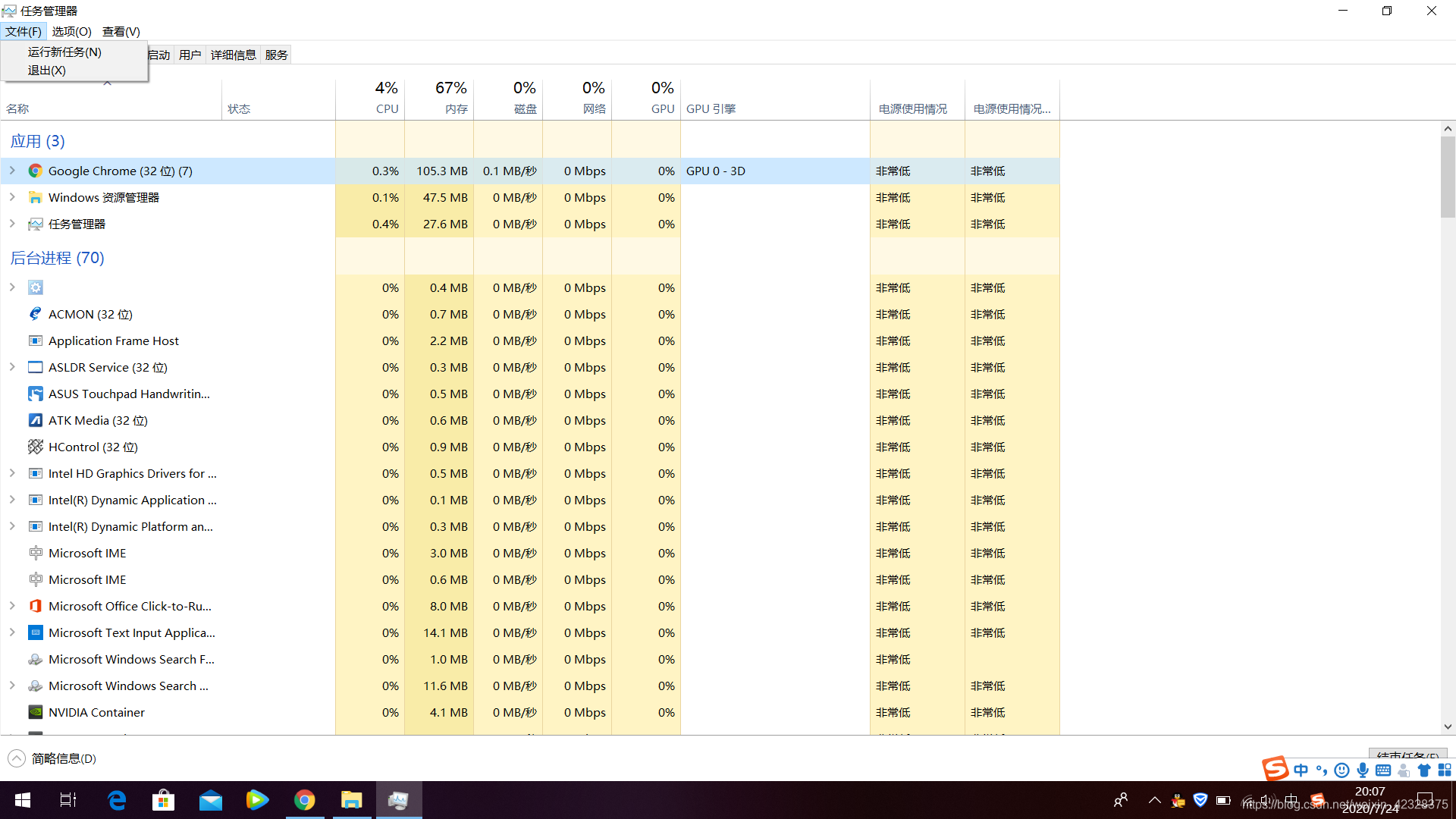The height and width of the screenshot is (819, 1456).
Task: Open Microsoft Edge from the taskbar
Action: 117,800
